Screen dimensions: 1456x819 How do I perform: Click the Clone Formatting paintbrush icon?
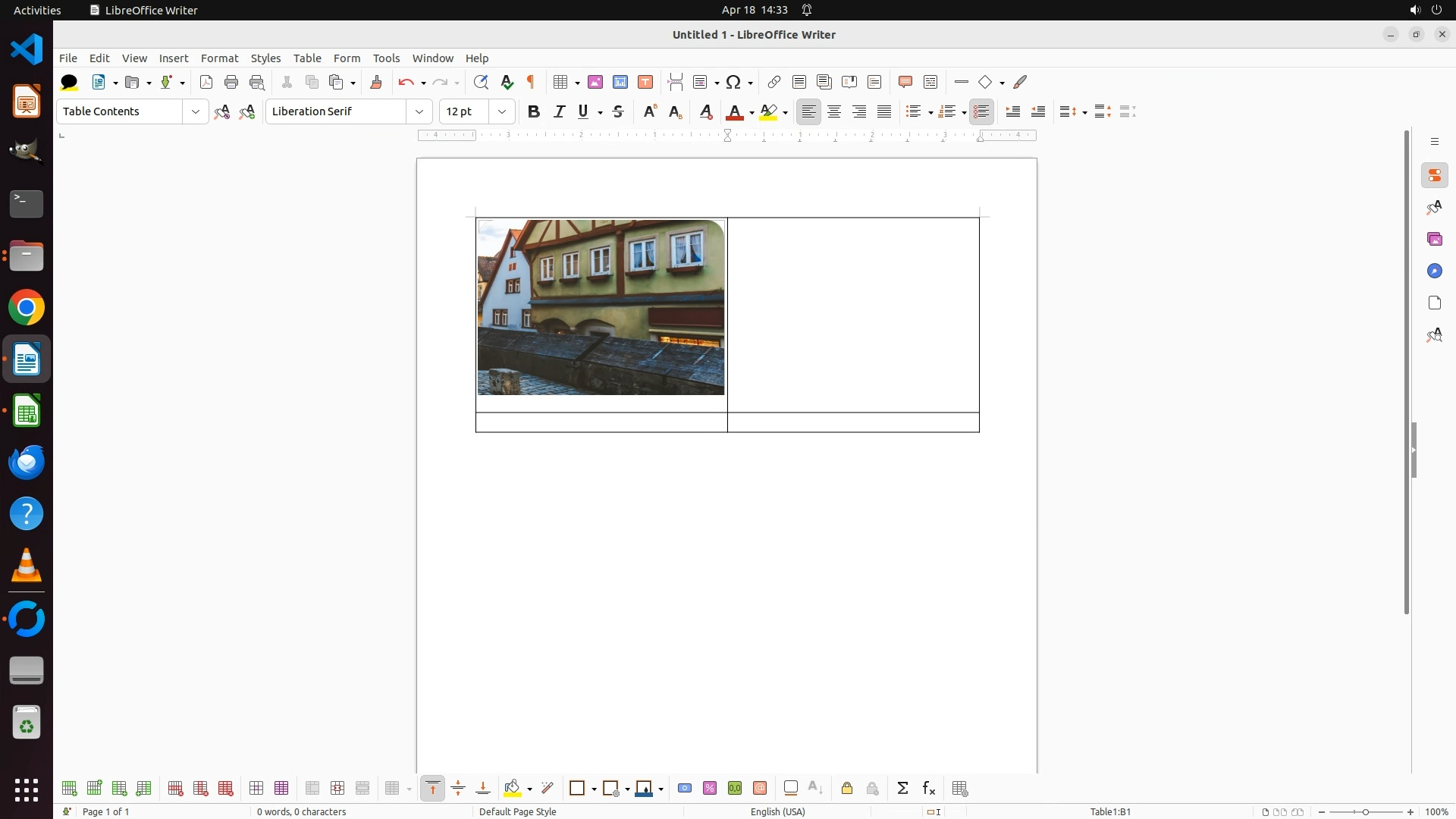point(376,82)
